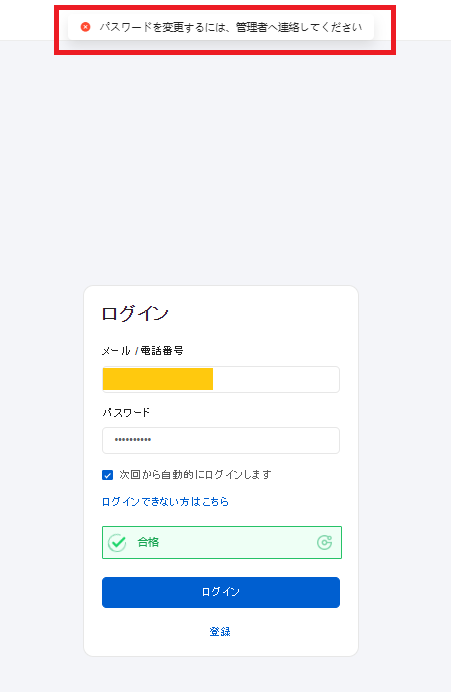Click the masked password dots
The width and height of the screenshot is (451, 692).
pos(133,440)
